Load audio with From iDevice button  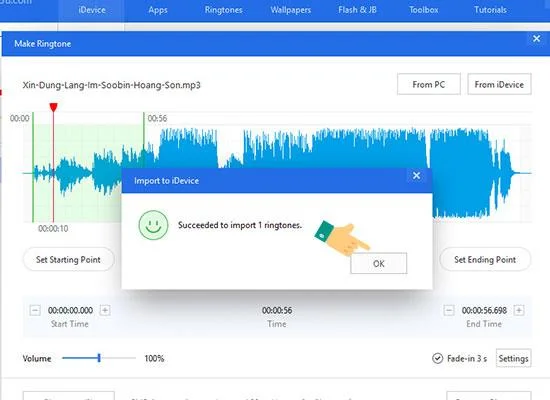499,84
